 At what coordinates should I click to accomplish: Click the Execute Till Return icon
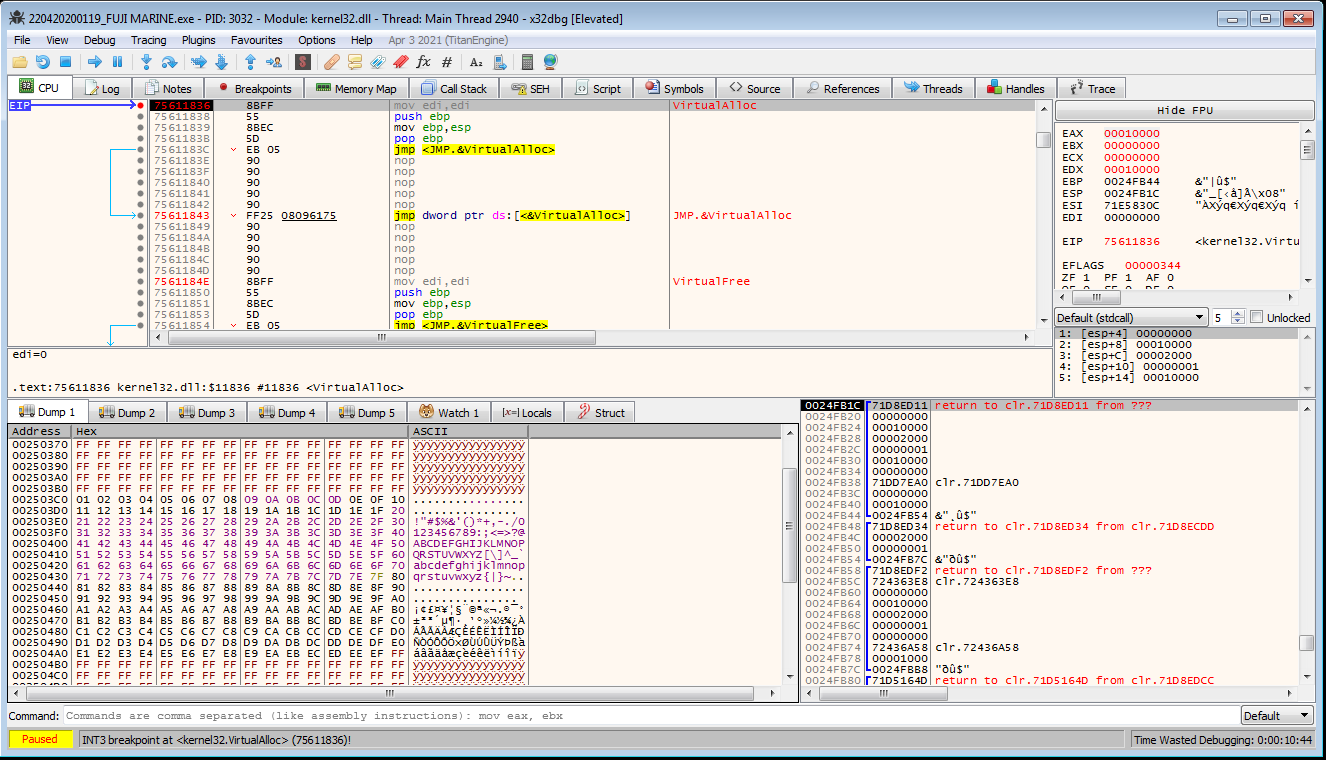(x=250, y=62)
